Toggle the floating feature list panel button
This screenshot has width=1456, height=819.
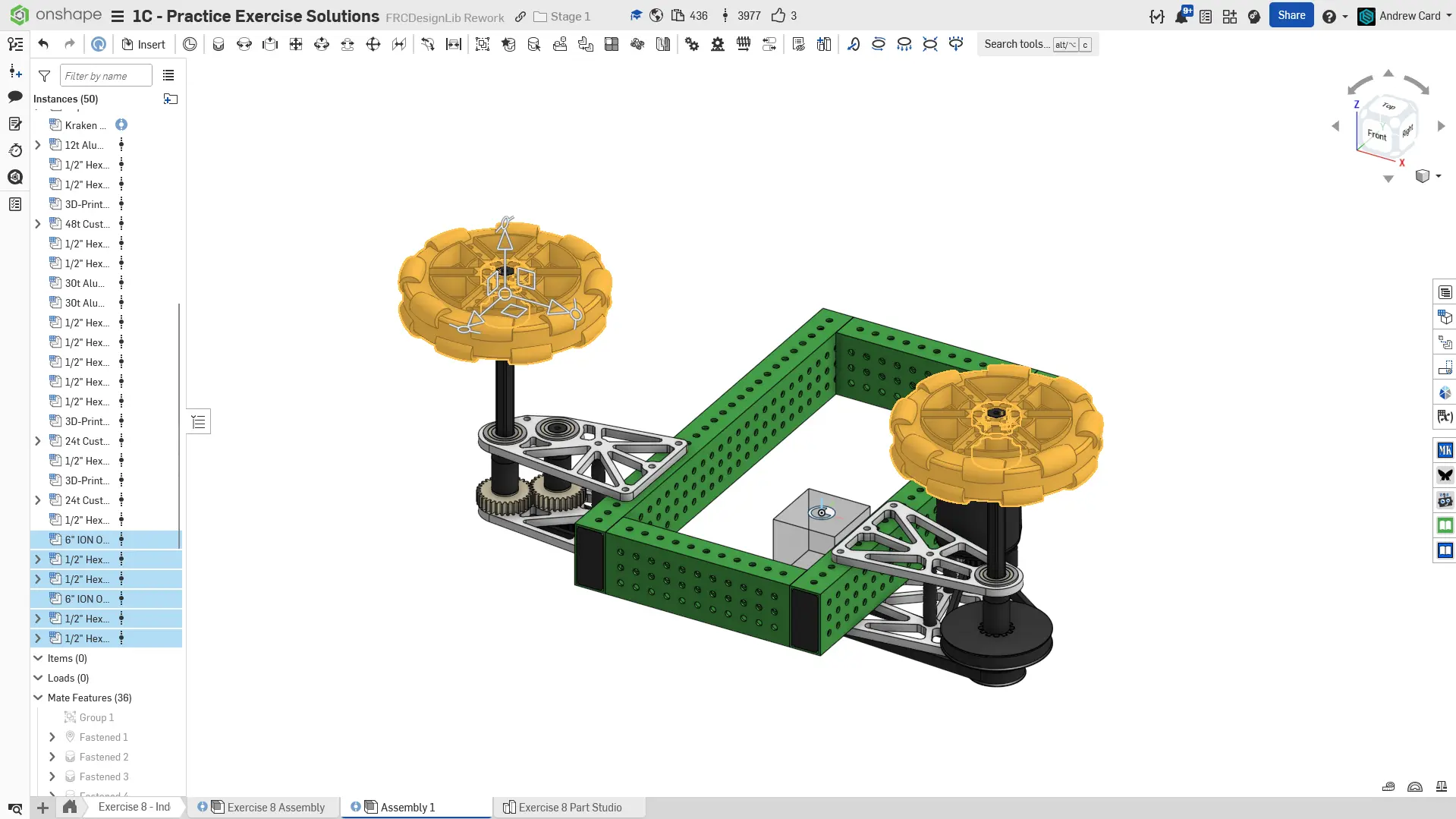click(x=199, y=422)
